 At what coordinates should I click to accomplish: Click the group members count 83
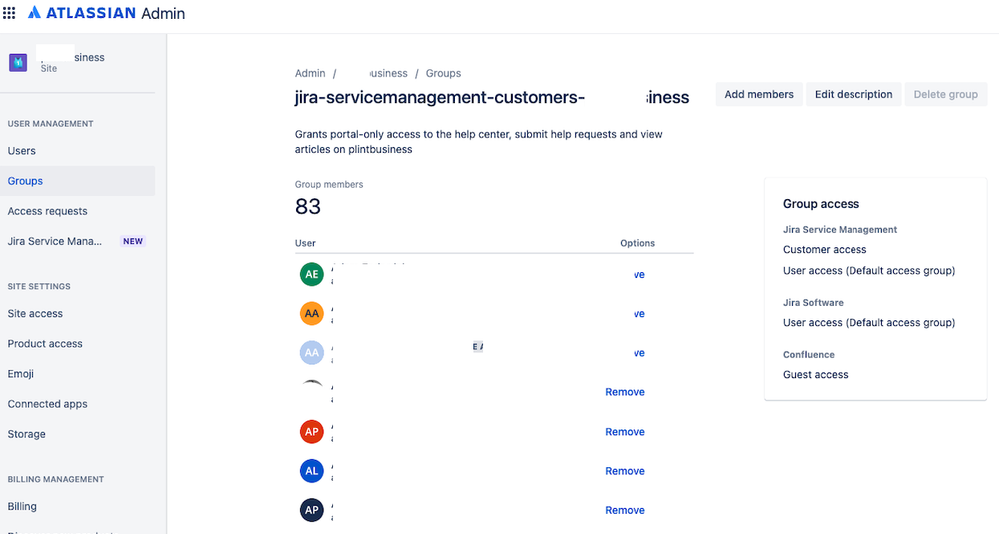pos(308,206)
